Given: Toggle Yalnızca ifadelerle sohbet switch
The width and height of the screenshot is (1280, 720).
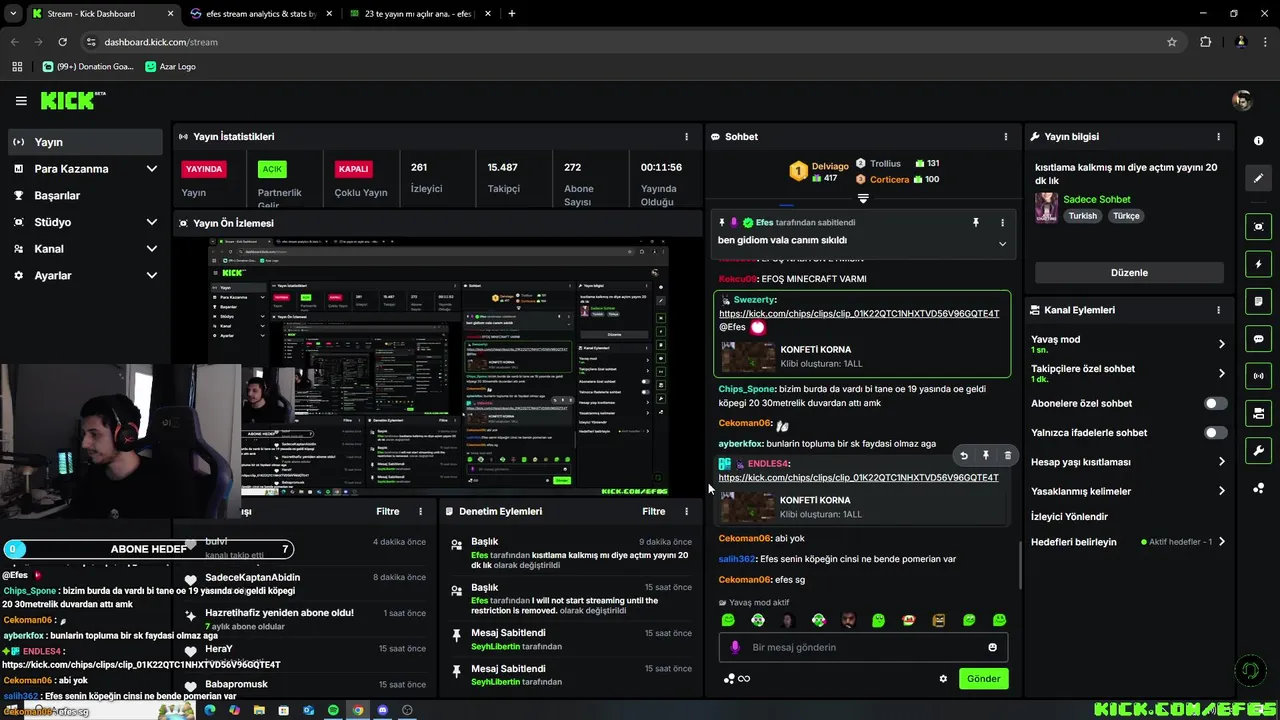Looking at the screenshot, I should click(x=1215, y=433).
